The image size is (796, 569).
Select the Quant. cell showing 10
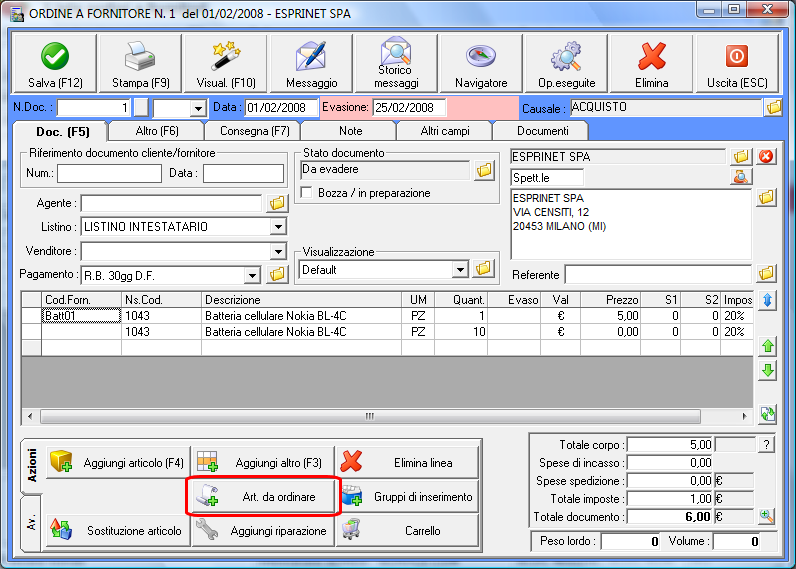(x=461, y=332)
